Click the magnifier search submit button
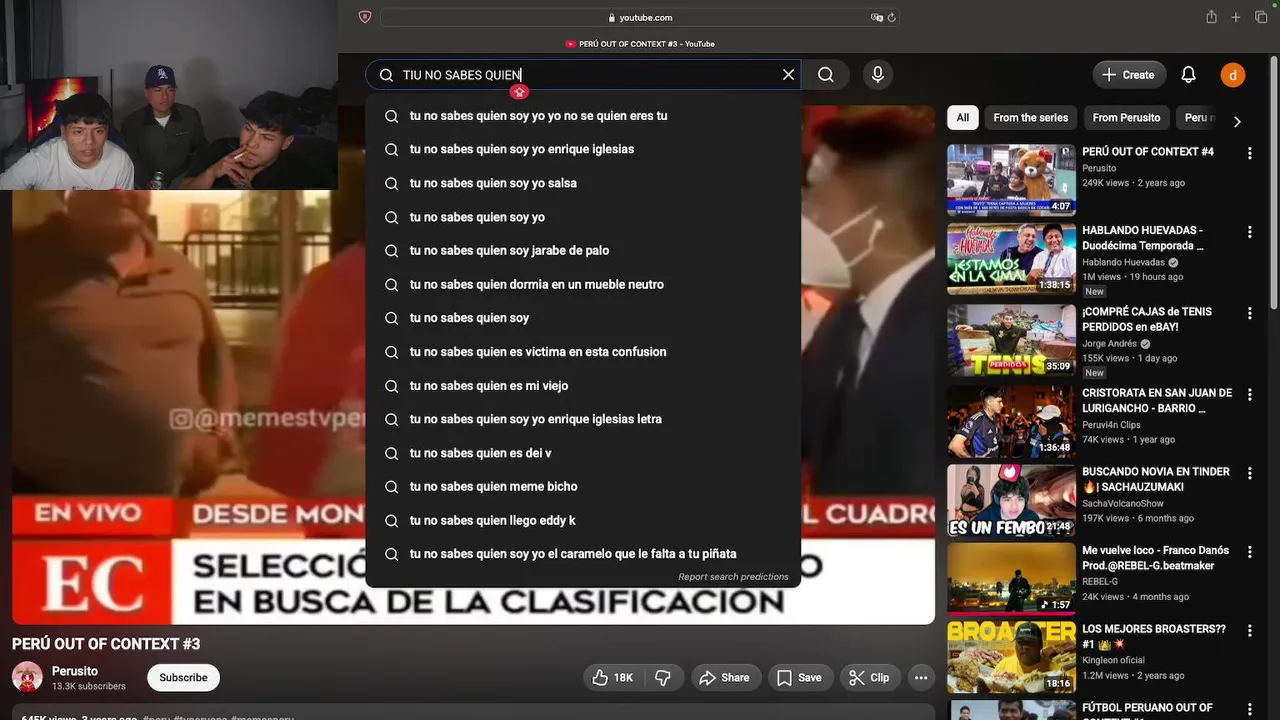This screenshot has width=1280, height=720. tap(825, 75)
